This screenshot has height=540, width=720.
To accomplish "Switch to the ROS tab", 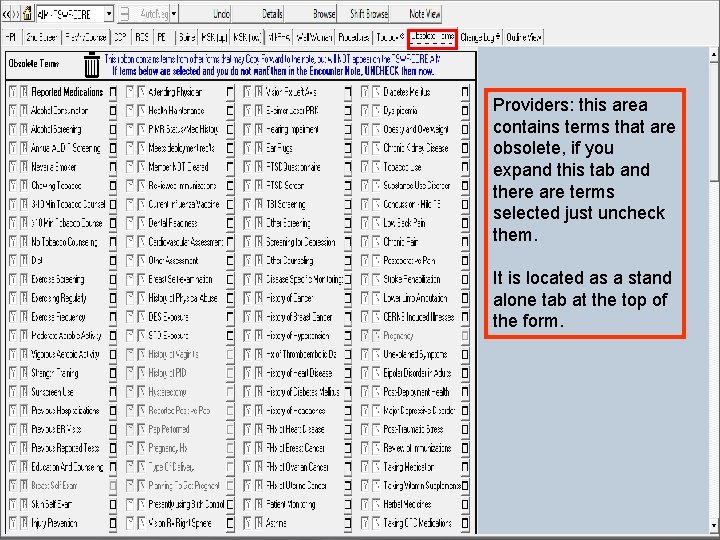I will coord(142,37).
